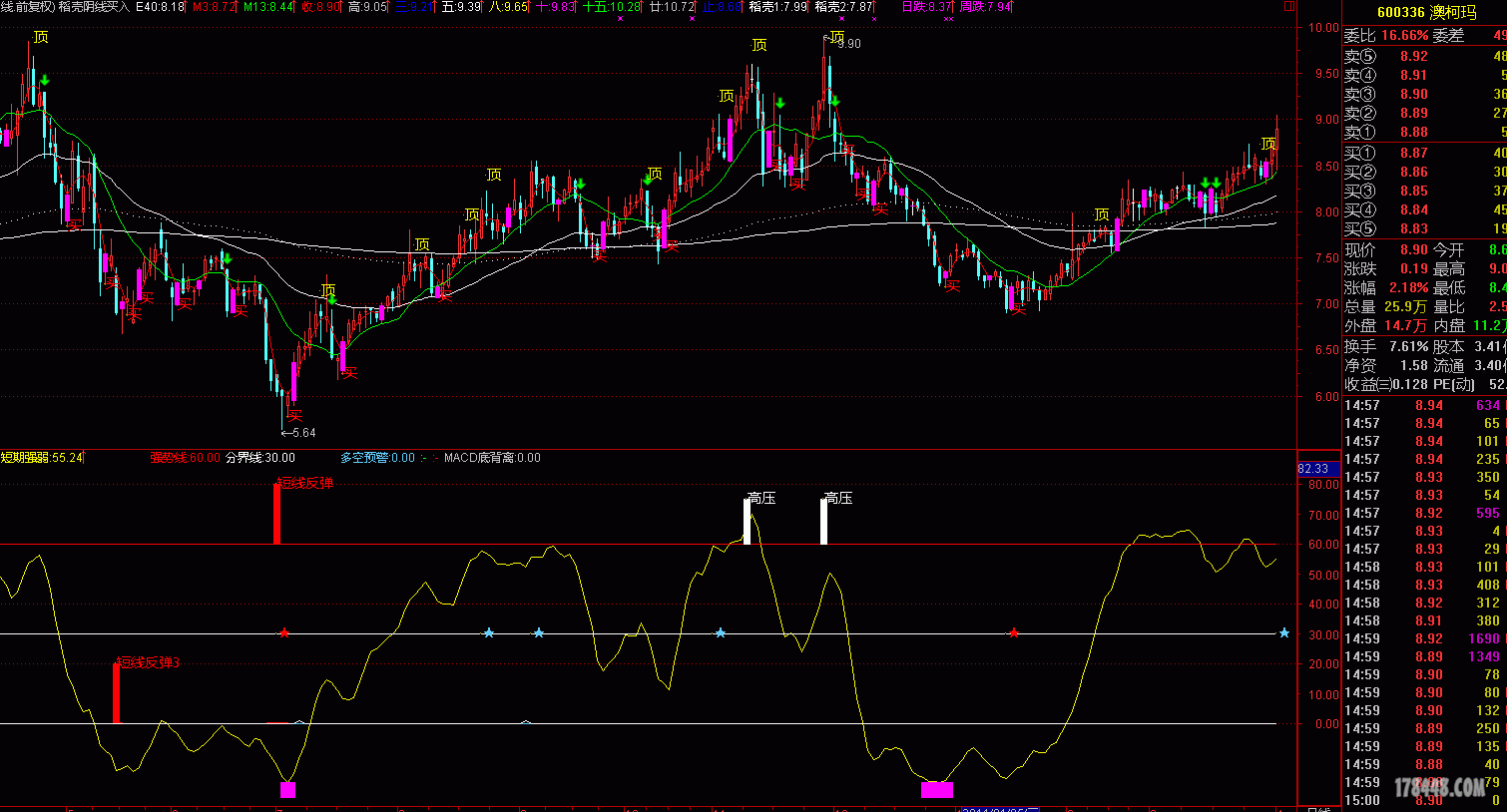
Task: Select the 卖② 8.89 ask row
Action: (1425, 114)
